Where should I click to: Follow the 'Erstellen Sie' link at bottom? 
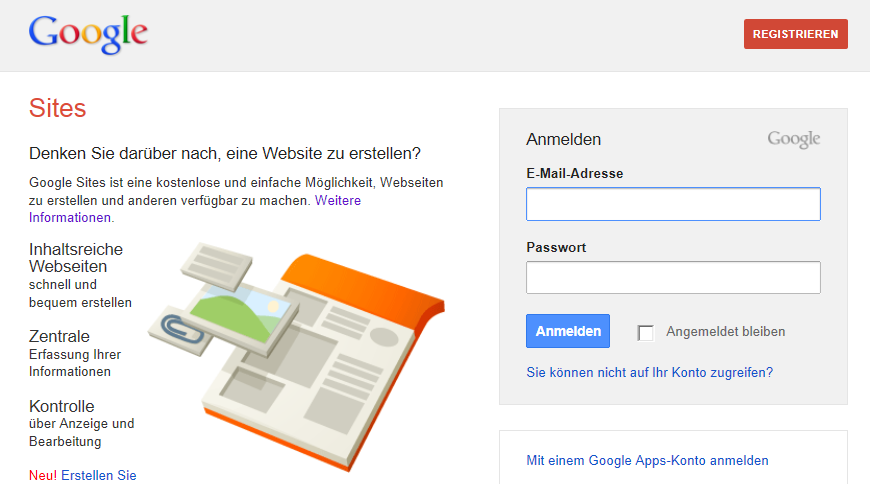point(98,475)
